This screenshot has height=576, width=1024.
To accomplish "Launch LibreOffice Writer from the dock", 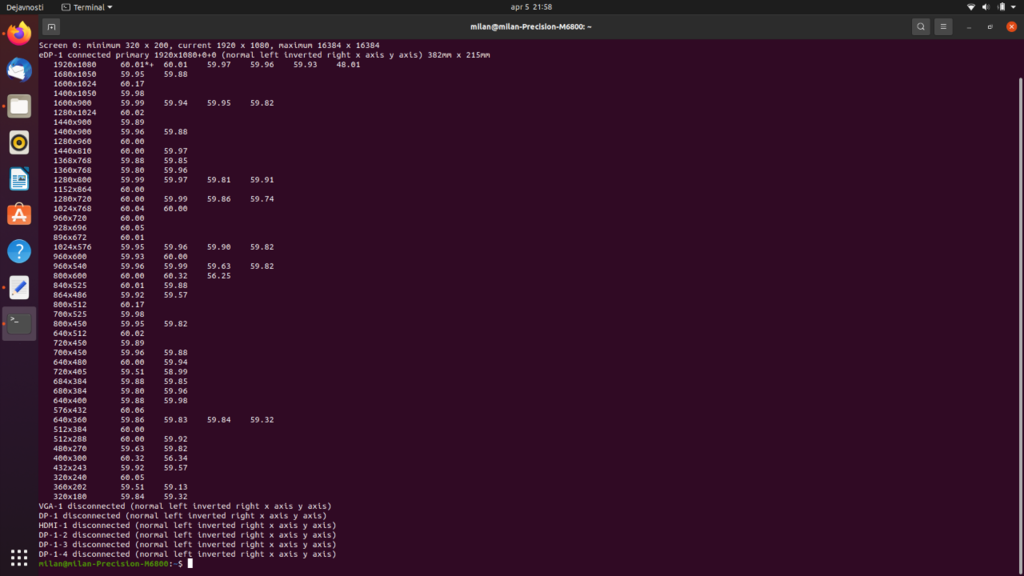I will click(19, 179).
